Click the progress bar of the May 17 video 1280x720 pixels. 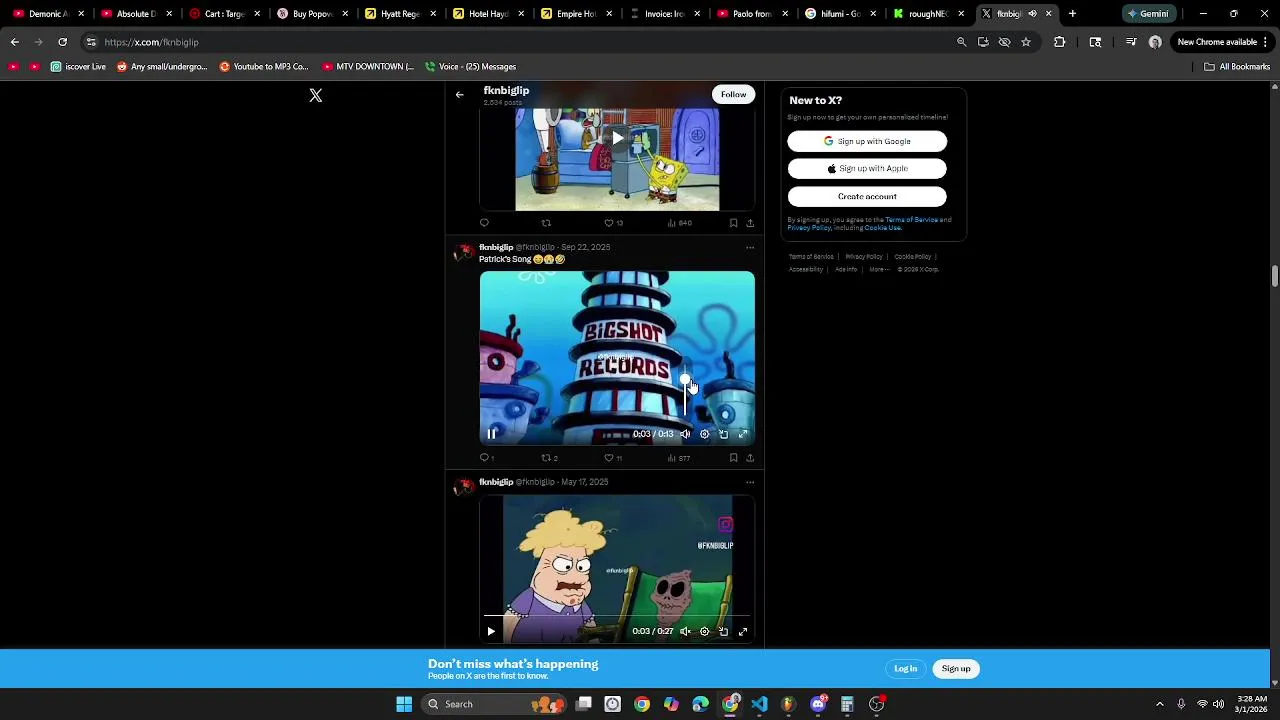click(617, 616)
